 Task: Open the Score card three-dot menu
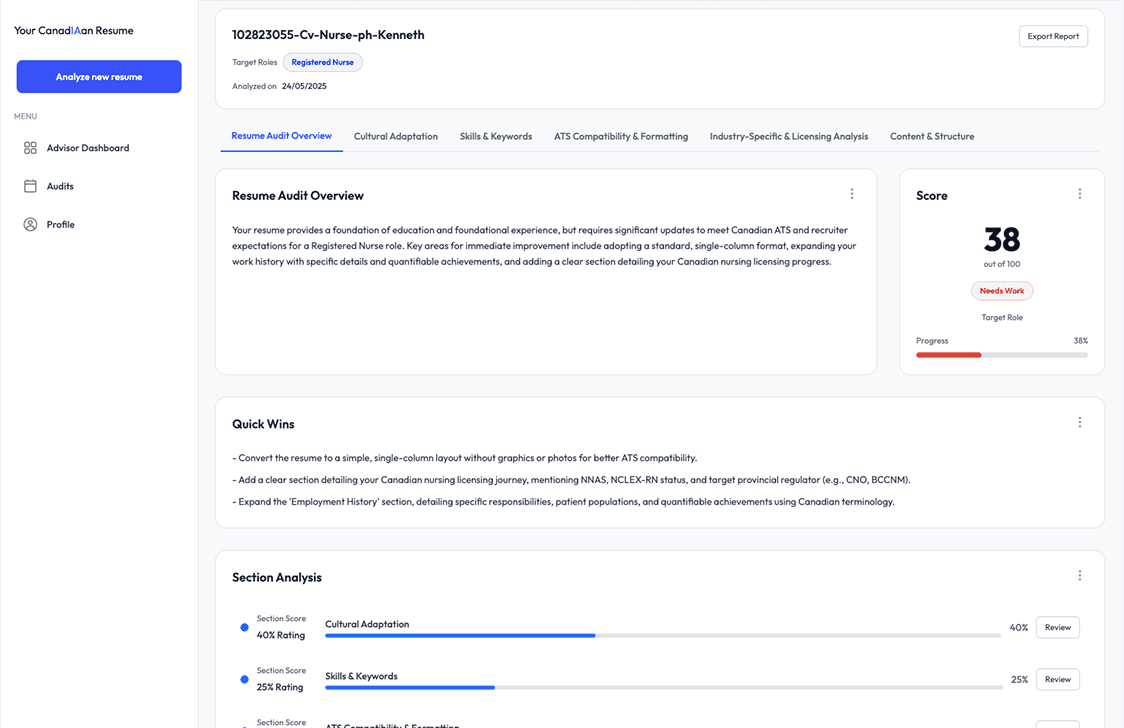pos(1080,194)
